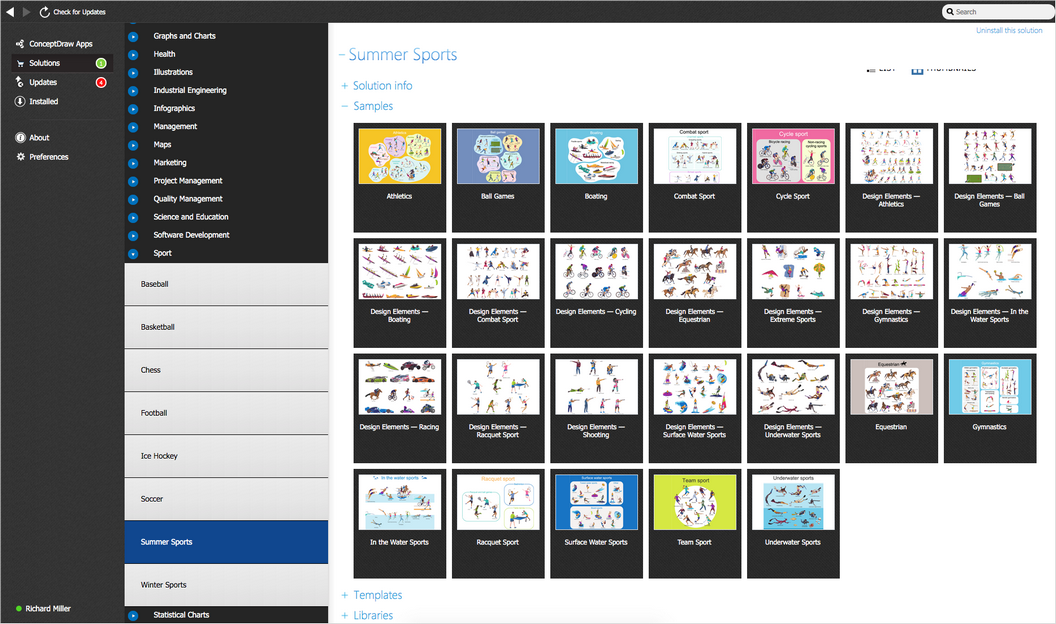This screenshot has height=624, width=1056.
Task: Open the Surface Water Sports sample
Action: (x=596, y=523)
